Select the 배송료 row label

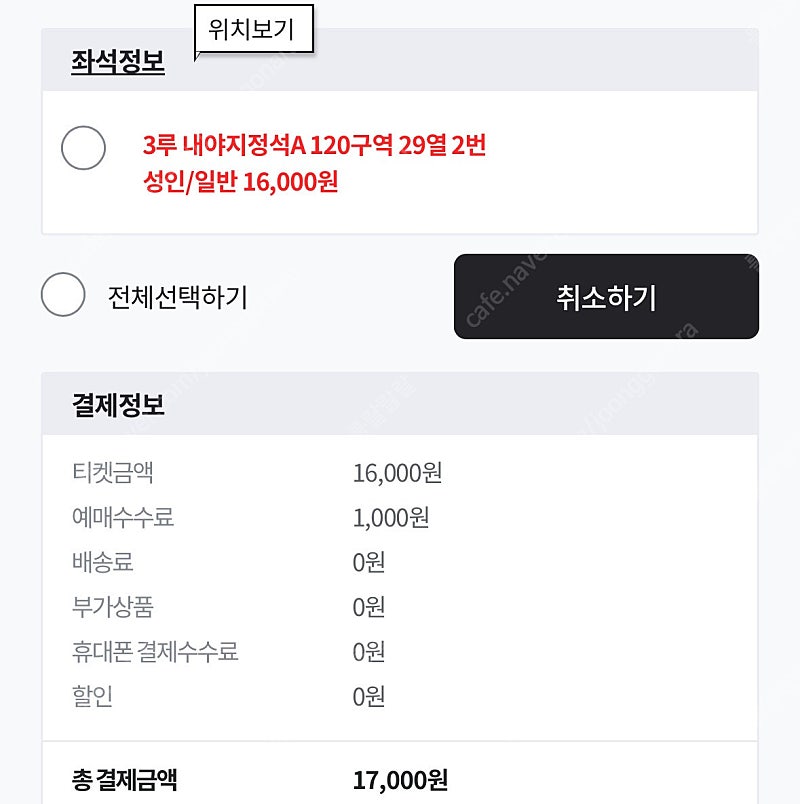(103, 562)
